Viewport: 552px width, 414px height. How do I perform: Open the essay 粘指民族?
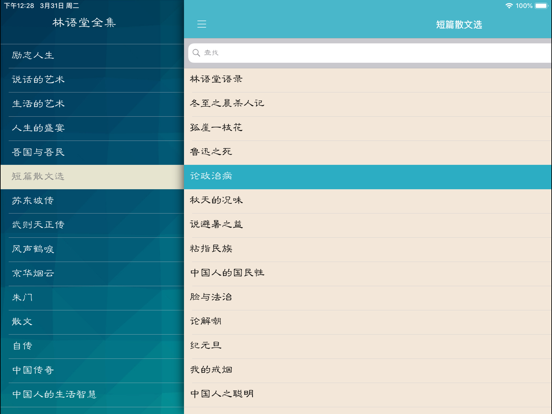[x=368, y=249]
